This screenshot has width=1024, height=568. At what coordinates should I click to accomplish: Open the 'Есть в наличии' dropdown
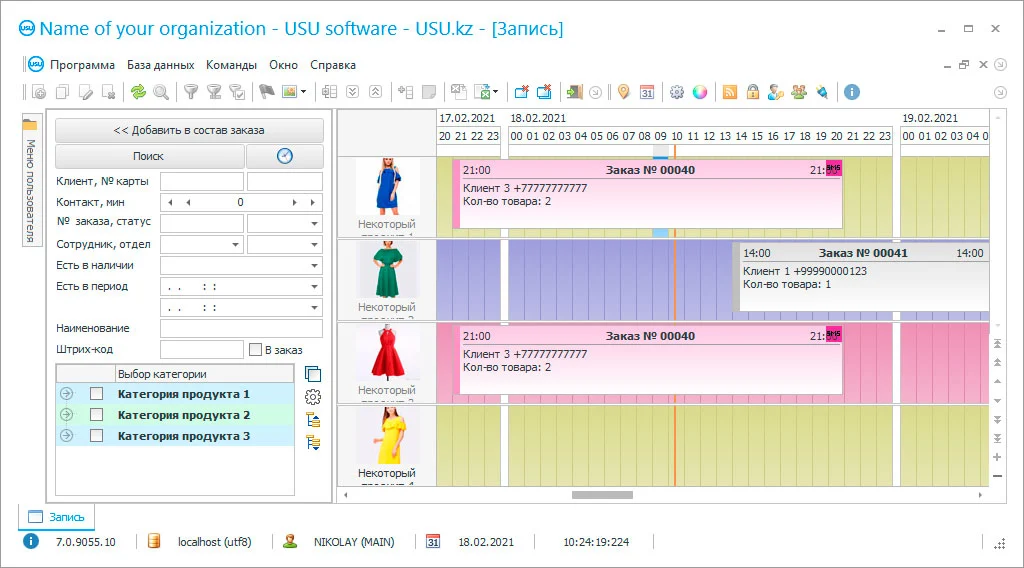tap(314, 265)
